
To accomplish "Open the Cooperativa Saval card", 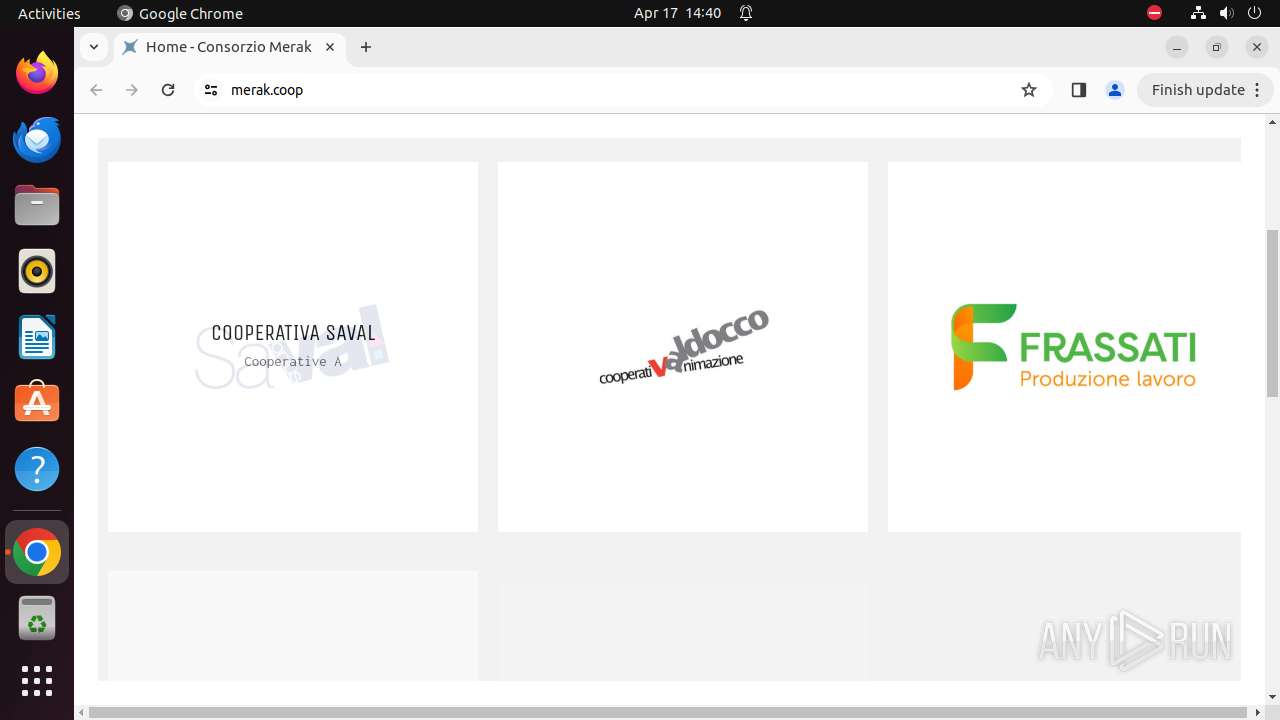I will 293,347.
